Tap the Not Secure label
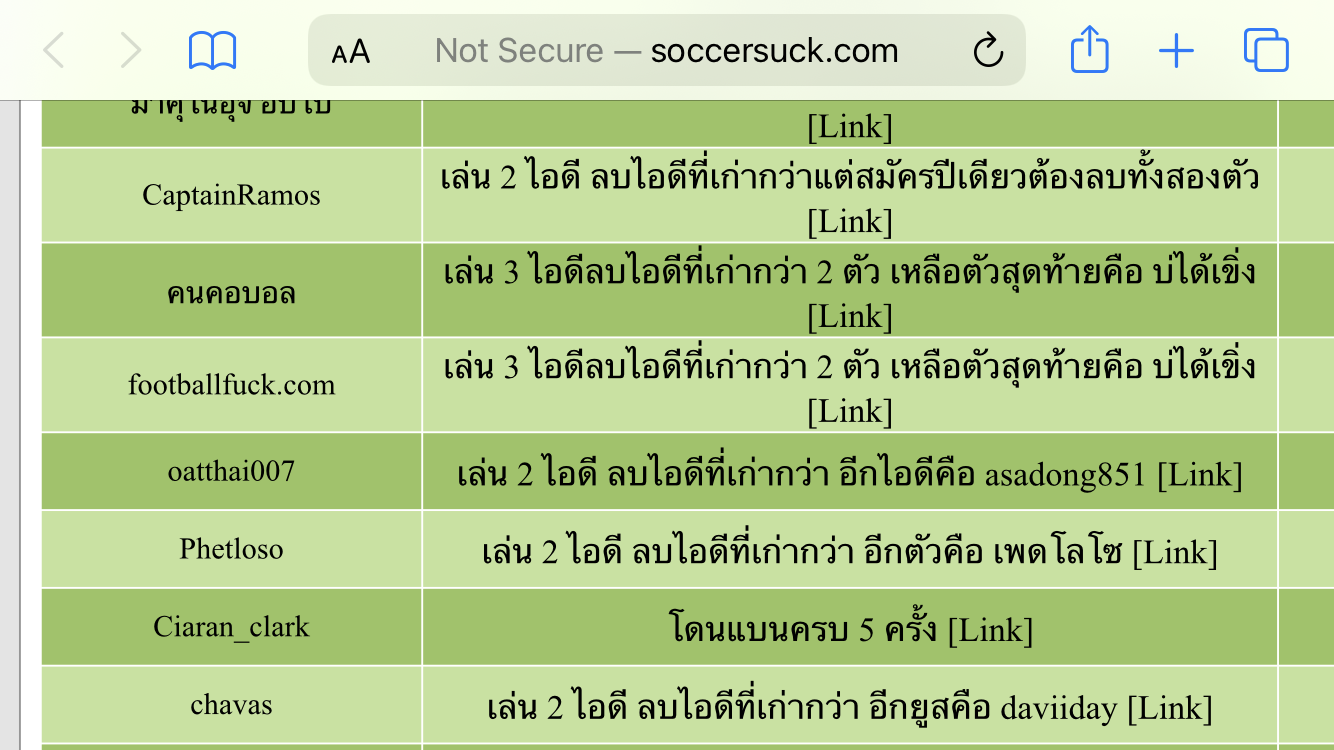 coord(519,50)
